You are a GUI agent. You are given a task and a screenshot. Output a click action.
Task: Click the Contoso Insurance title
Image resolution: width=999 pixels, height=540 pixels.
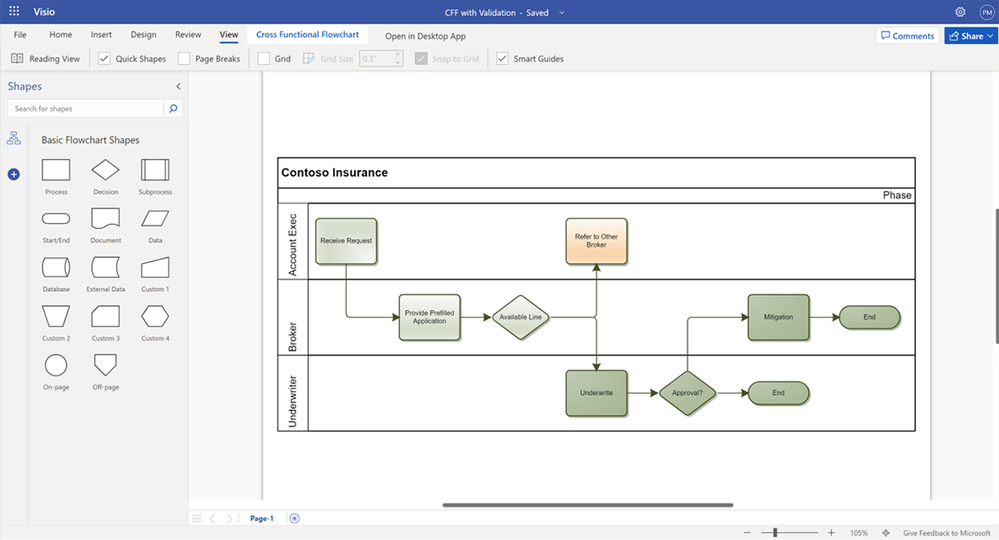334,173
